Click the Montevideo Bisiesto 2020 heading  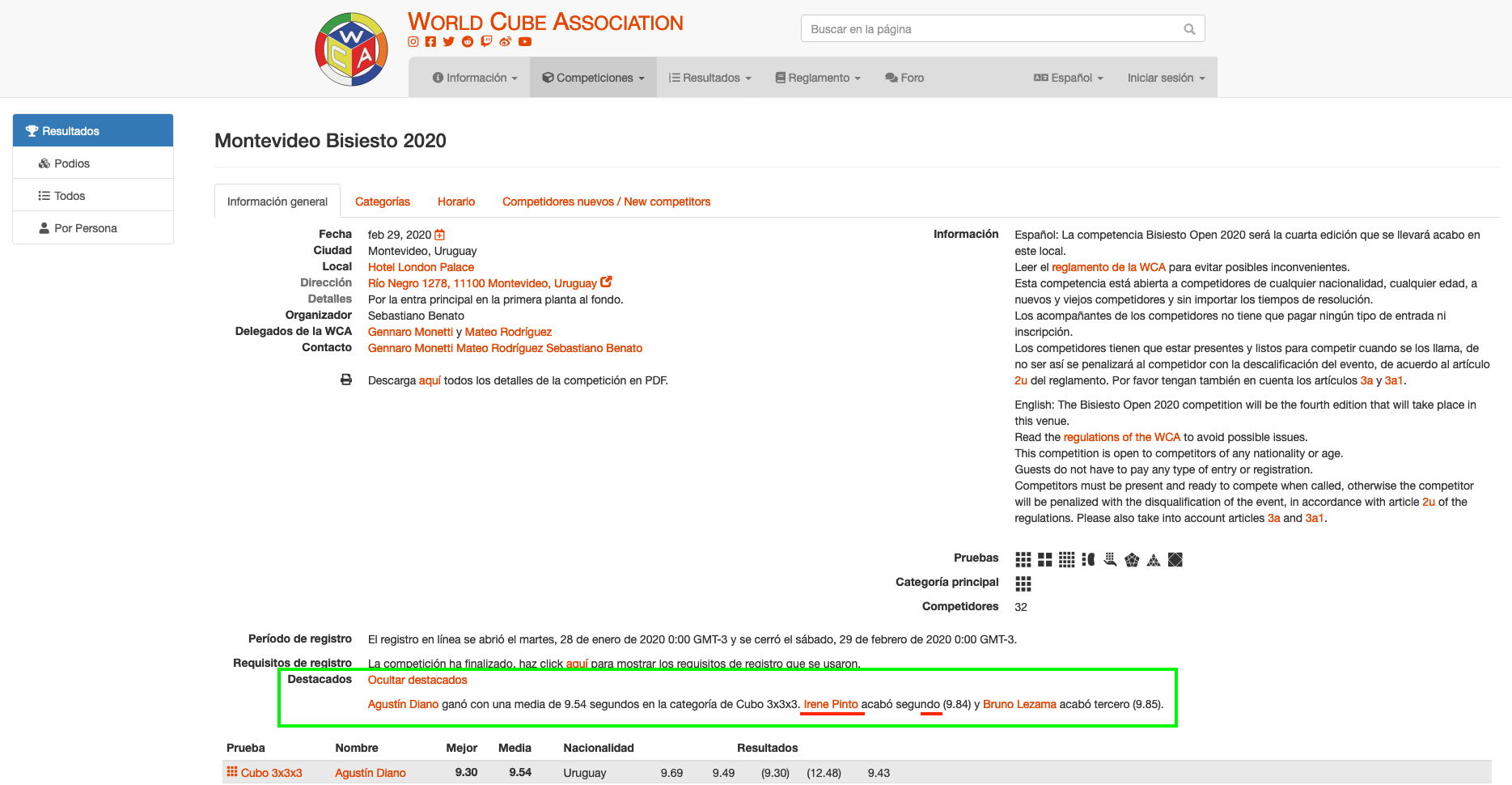pyautogui.click(x=330, y=141)
